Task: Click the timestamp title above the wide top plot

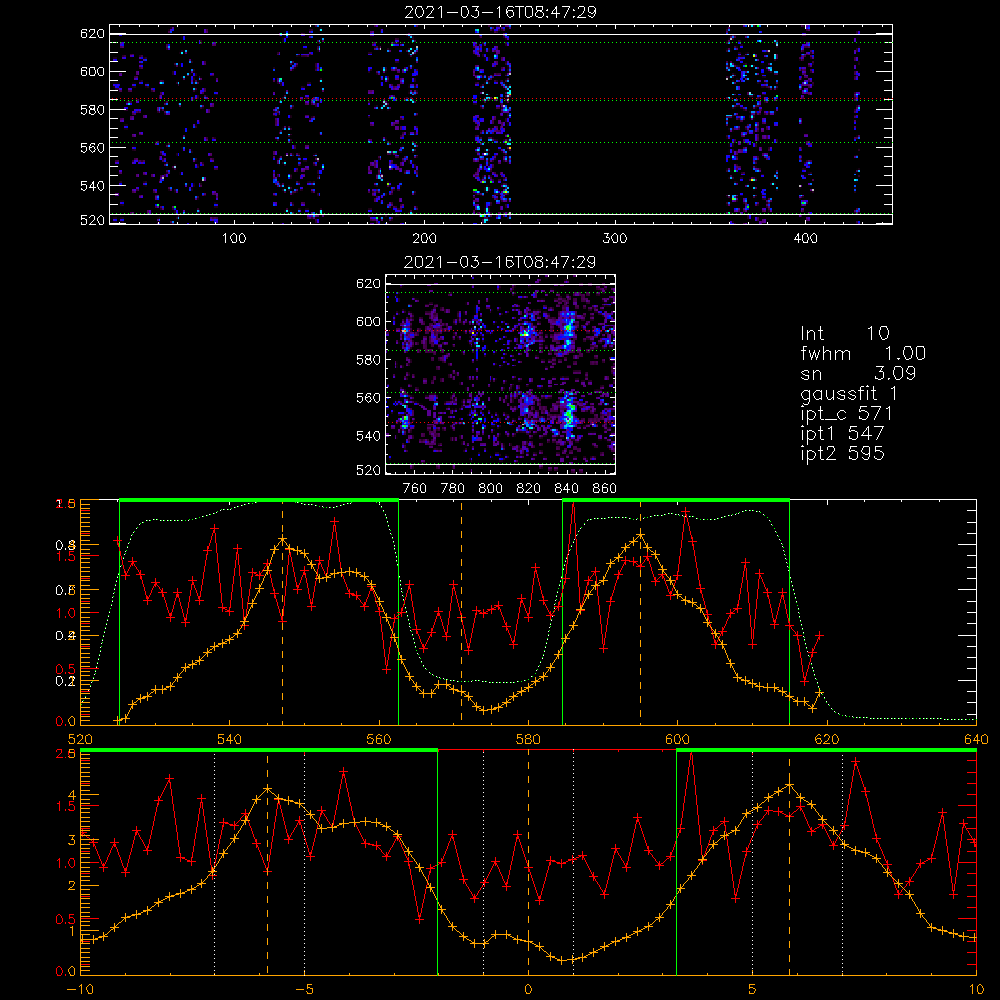Action: tap(500, 12)
